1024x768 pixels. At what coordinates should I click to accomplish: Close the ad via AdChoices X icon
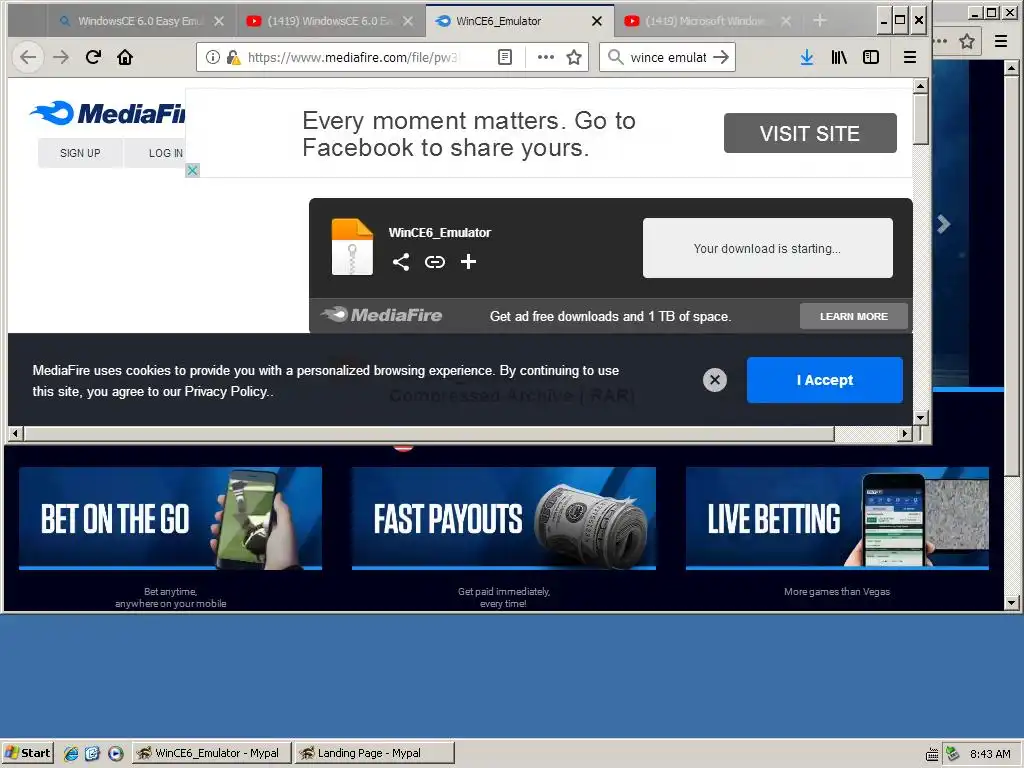[192, 170]
